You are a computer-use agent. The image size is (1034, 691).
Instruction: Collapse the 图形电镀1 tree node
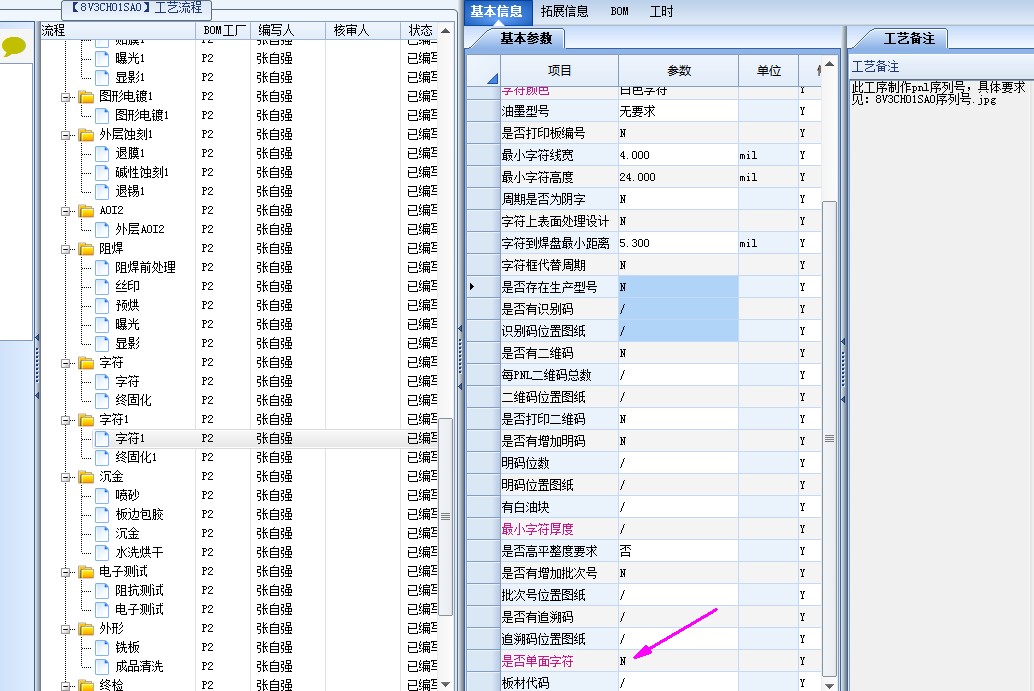pyautogui.click(x=66, y=97)
